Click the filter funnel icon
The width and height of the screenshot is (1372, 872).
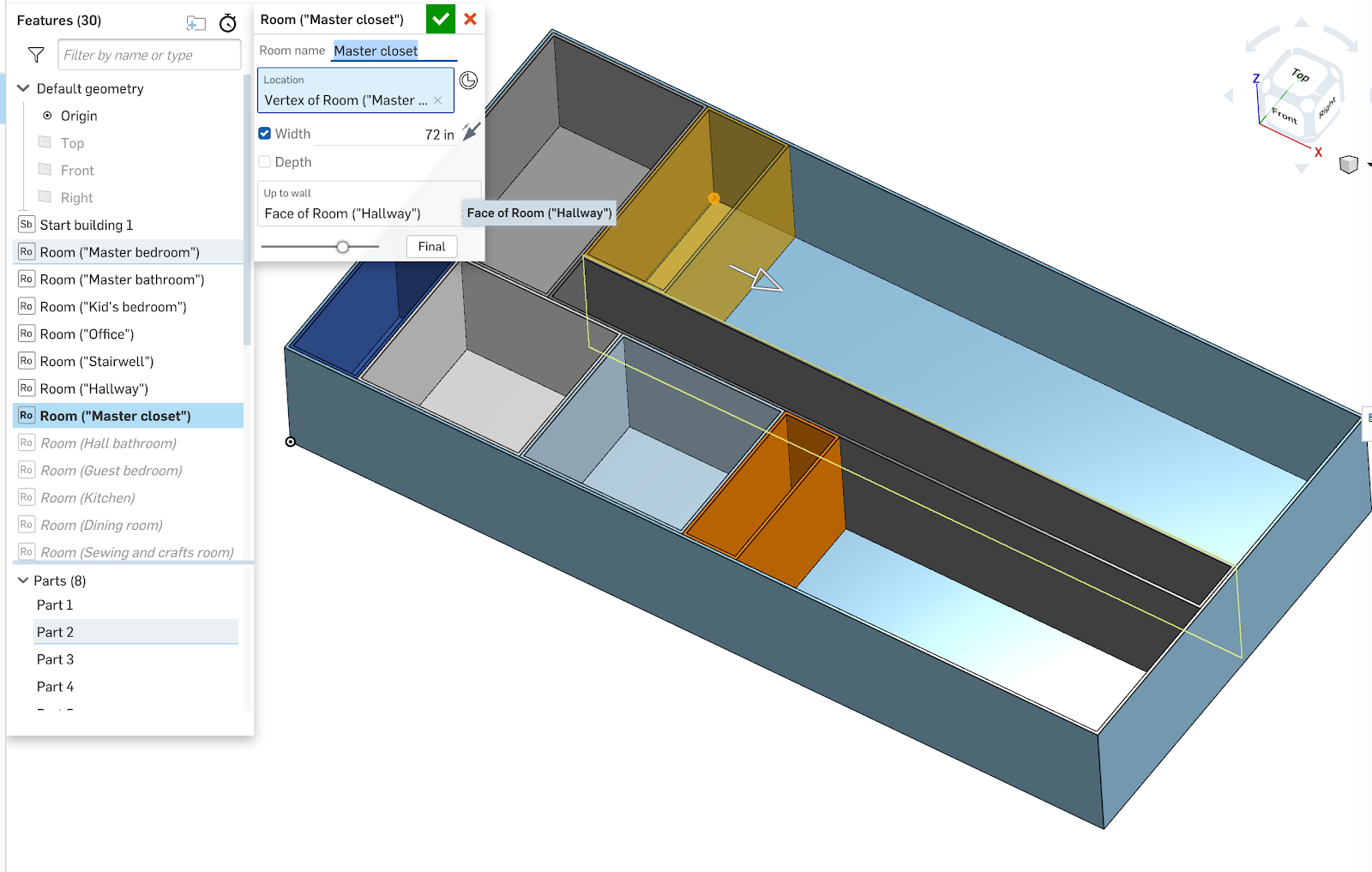click(36, 55)
